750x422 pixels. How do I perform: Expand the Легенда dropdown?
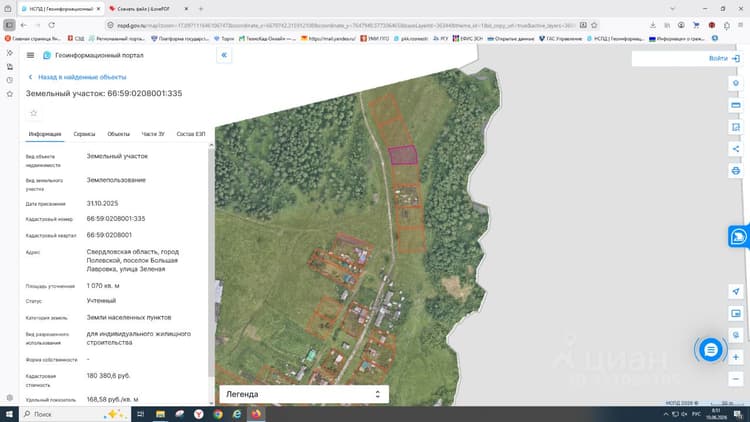[x=304, y=394]
